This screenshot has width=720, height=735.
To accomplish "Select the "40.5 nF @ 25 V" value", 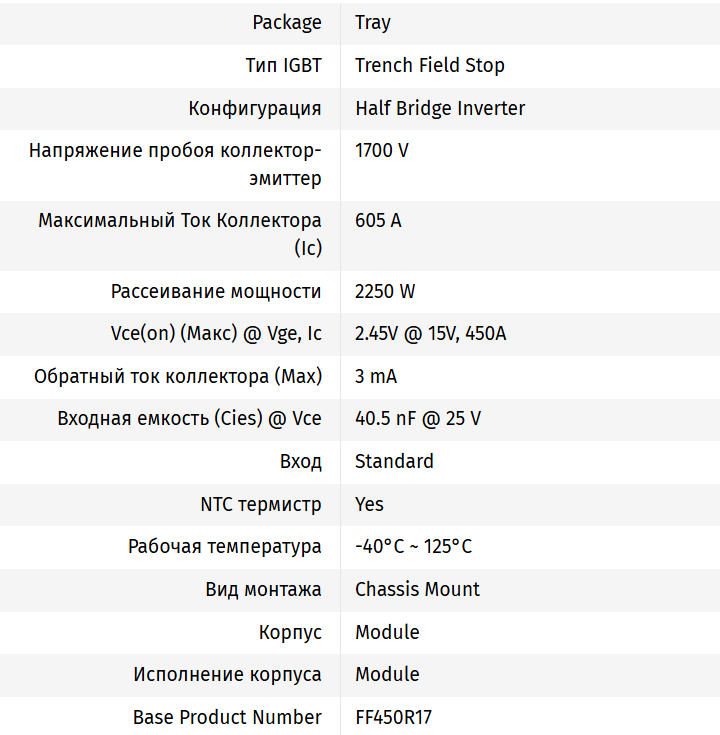I will click(x=418, y=419).
